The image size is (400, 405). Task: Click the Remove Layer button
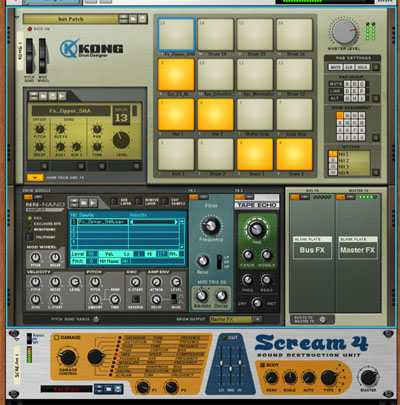(139, 201)
